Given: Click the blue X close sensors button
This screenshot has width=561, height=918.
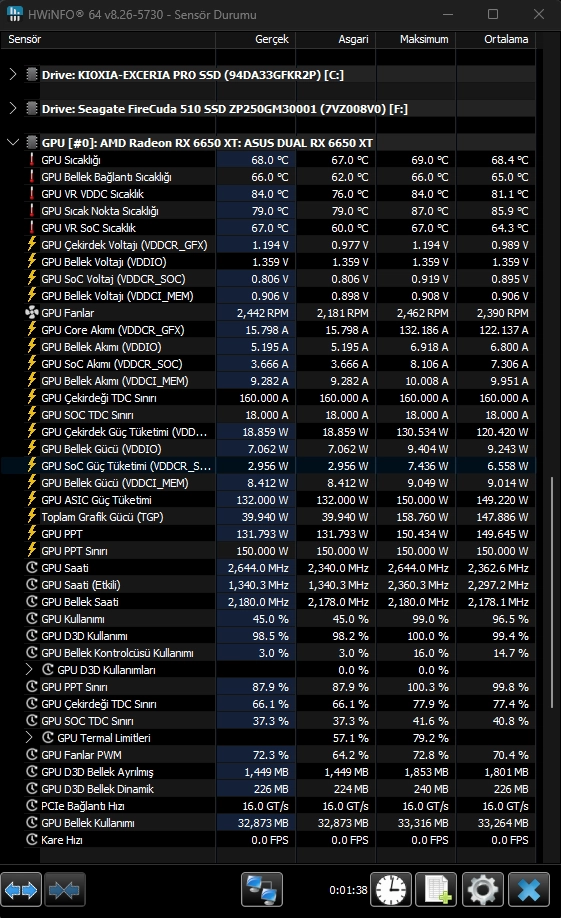Looking at the screenshot, I should pyautogui.click(x=529, y=890).
